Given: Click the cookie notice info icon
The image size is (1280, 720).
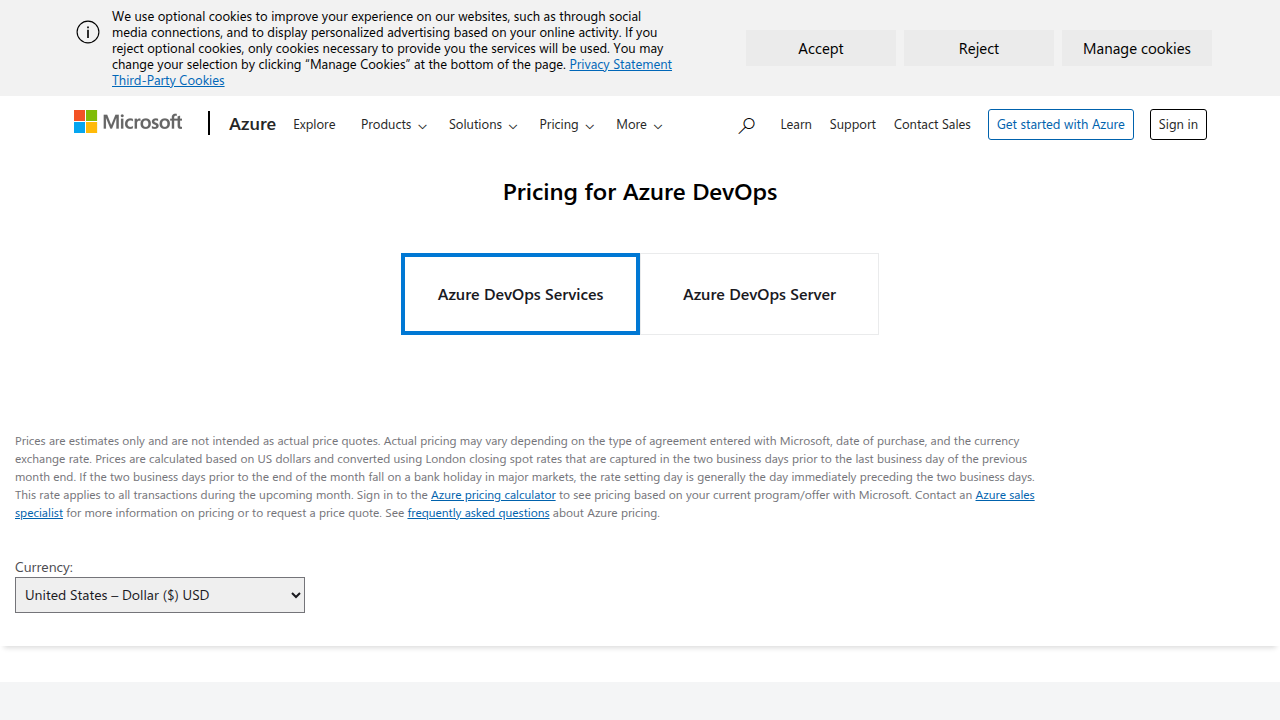Looking at the screenshot, I should coord(88,32).
